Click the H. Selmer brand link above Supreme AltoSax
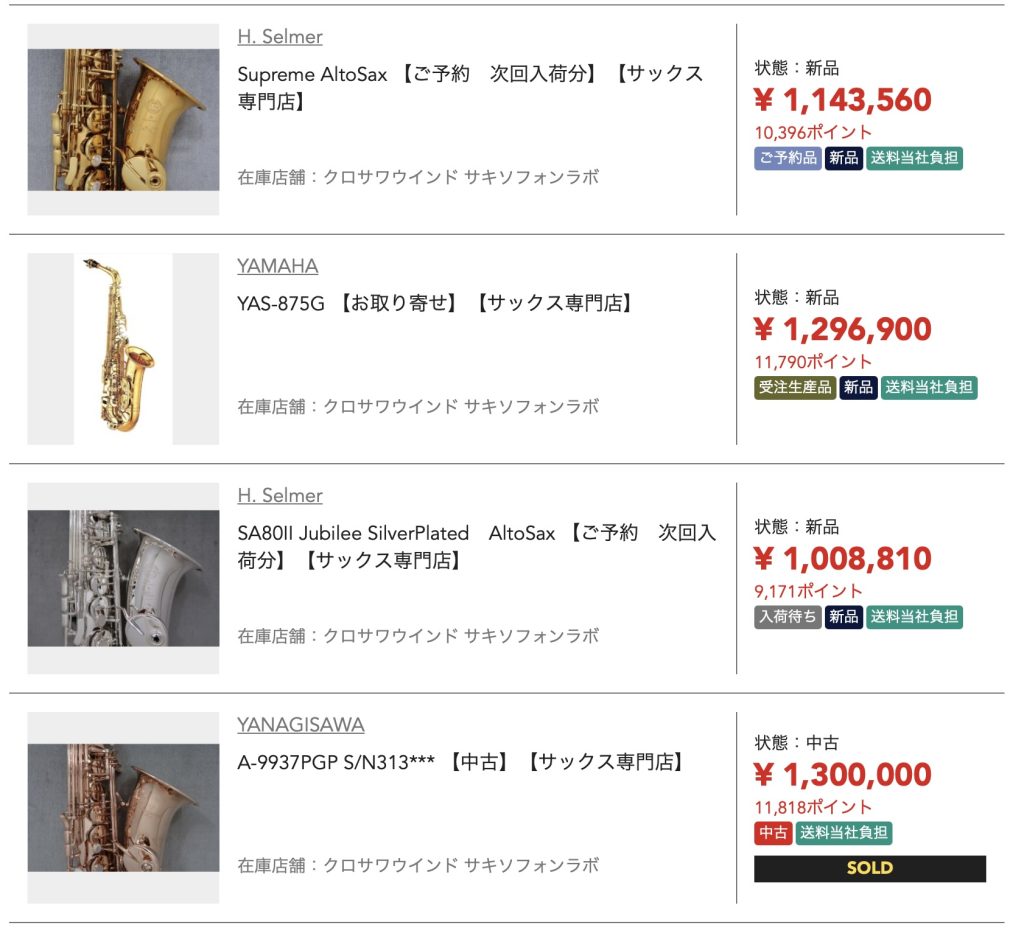This screenshot has width=1024, height=928. (280, 37)
